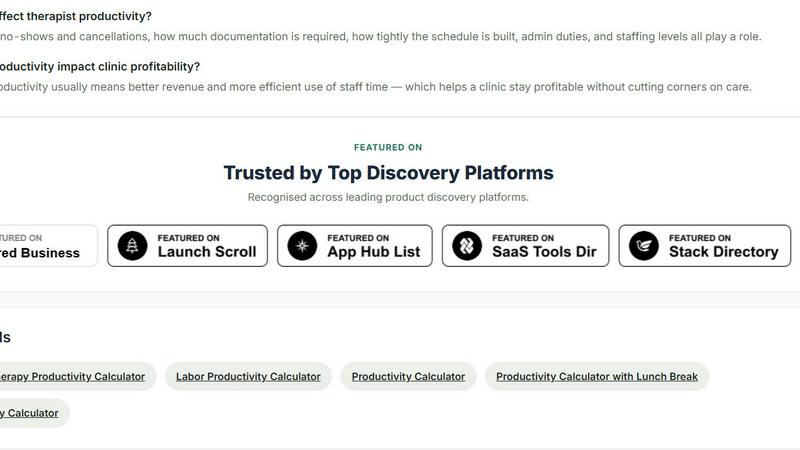The width and height of the screenshot is (800, 450).
Task: Click the leaf bird icon on Stack Directory badge
Action: (x=643, y=246)
